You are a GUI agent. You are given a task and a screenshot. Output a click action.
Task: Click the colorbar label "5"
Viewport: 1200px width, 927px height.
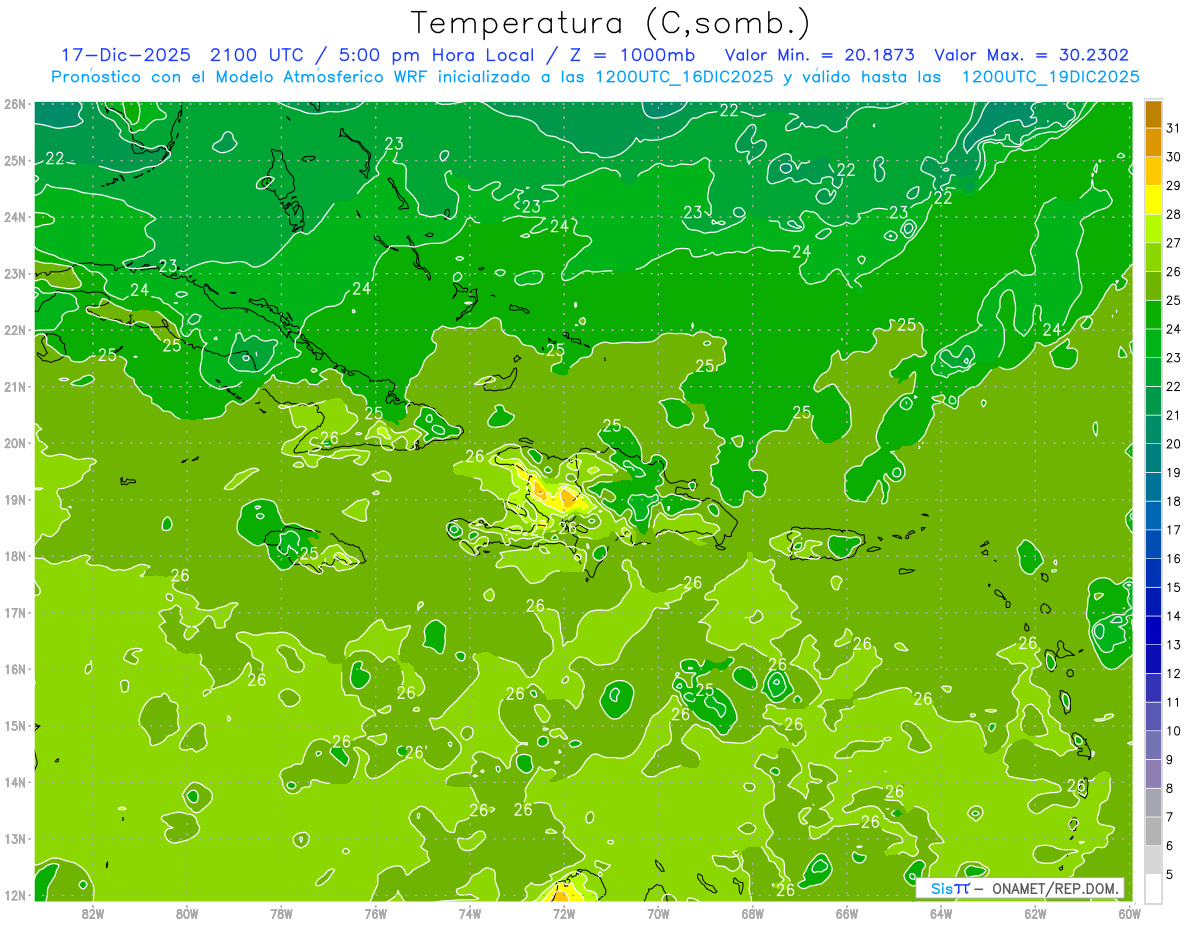tap(1171, 874)
